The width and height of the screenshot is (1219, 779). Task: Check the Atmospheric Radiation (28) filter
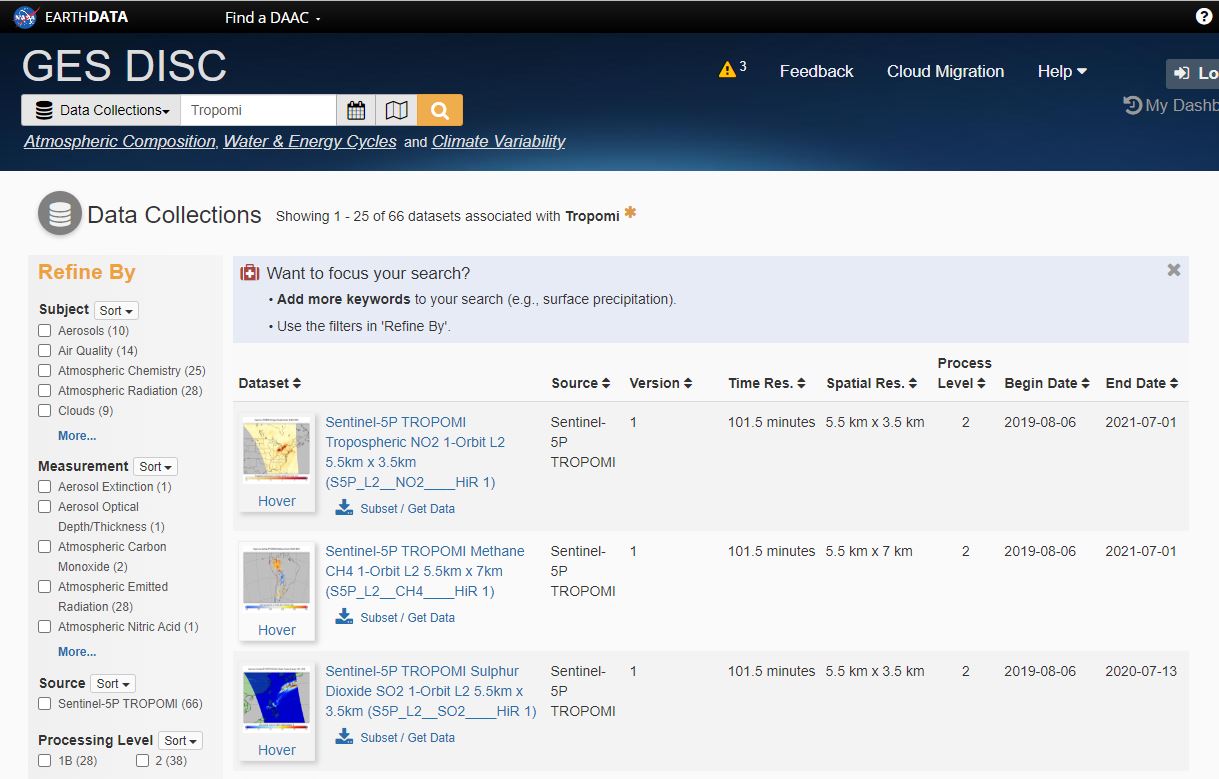(44, 390)
